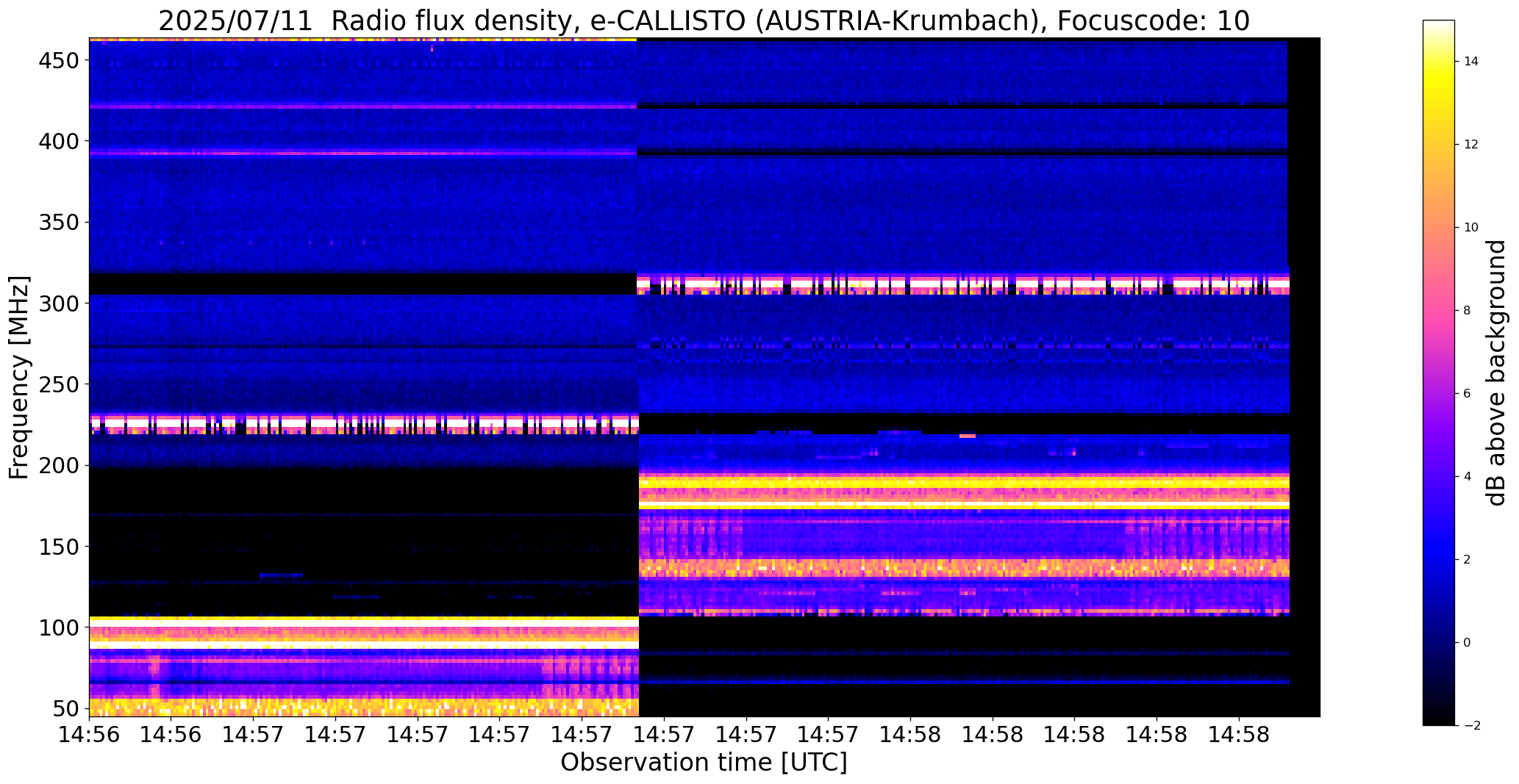The image size is (1519, 784).
Task: Click the 350 tick on frequency axis
Action: click(59, 222)
